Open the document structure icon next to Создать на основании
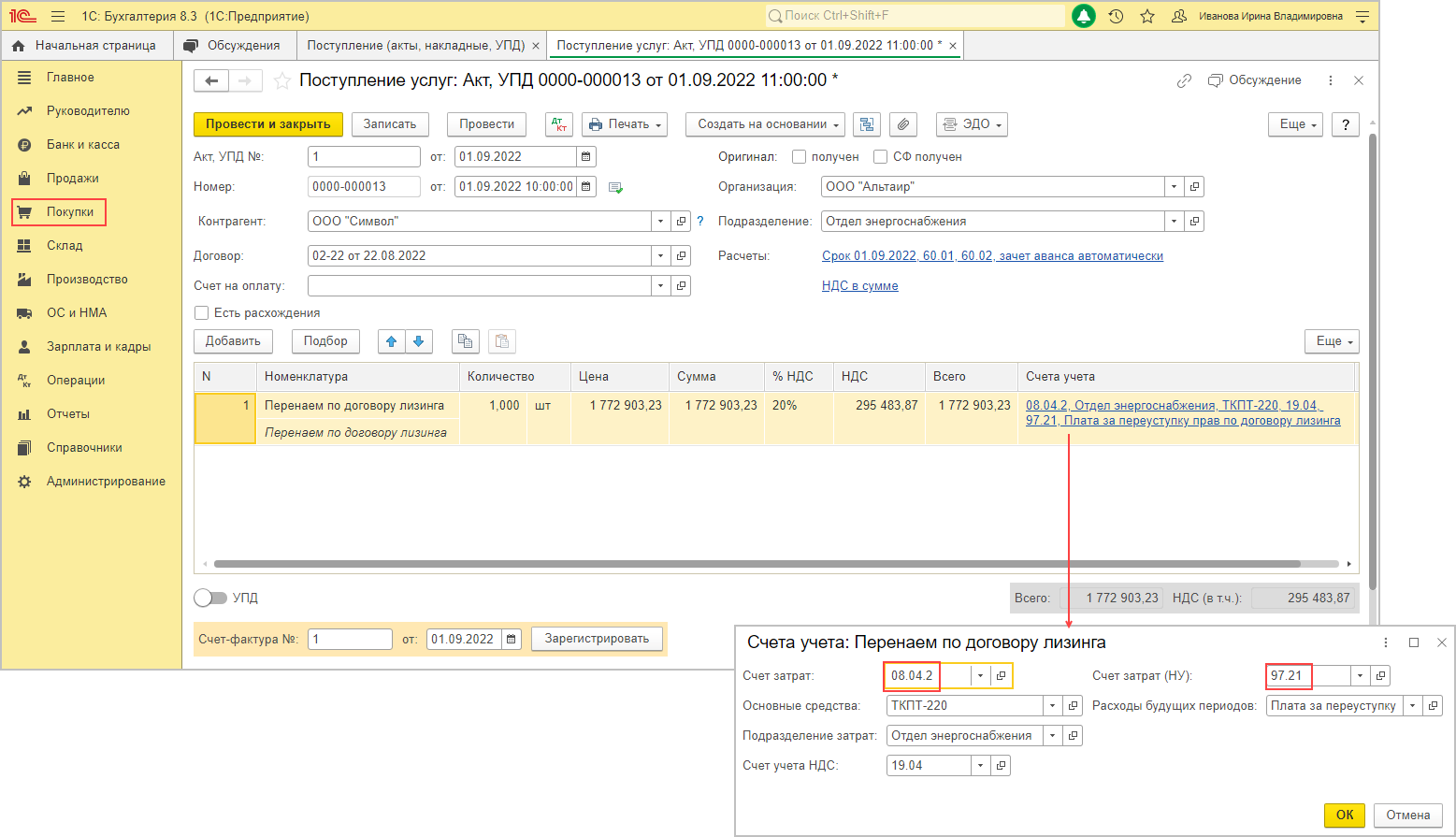Screen dimensions: 1456x837 [867, 124]
